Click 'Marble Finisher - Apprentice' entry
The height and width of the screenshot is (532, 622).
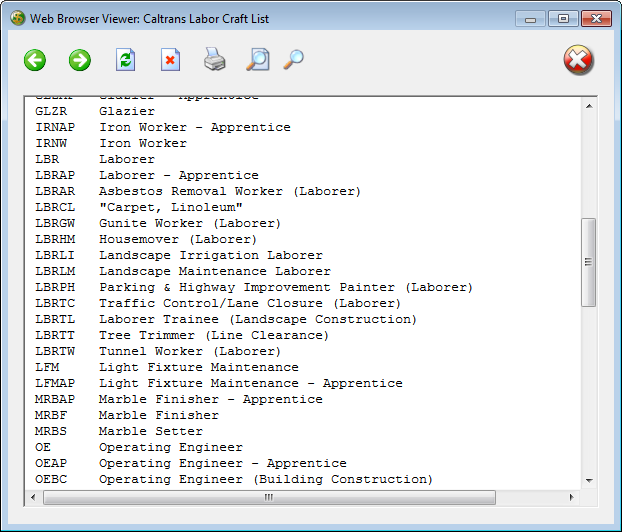click(x=211, y=399)
